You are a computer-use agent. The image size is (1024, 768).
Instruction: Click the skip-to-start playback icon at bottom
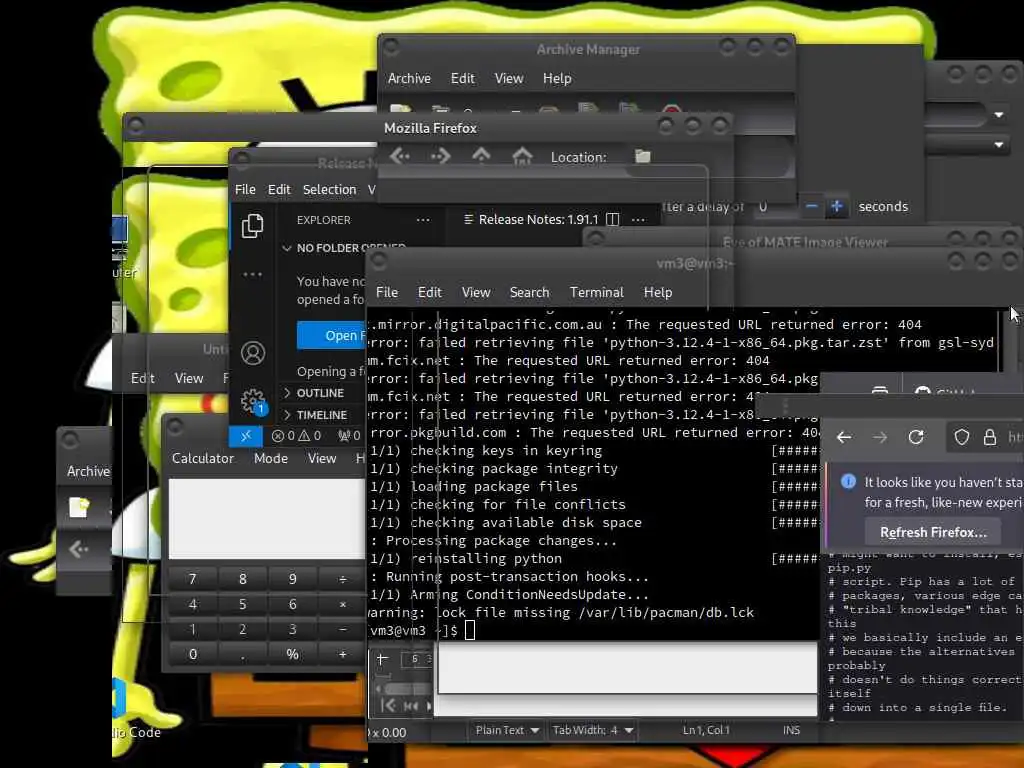point(388,705)
